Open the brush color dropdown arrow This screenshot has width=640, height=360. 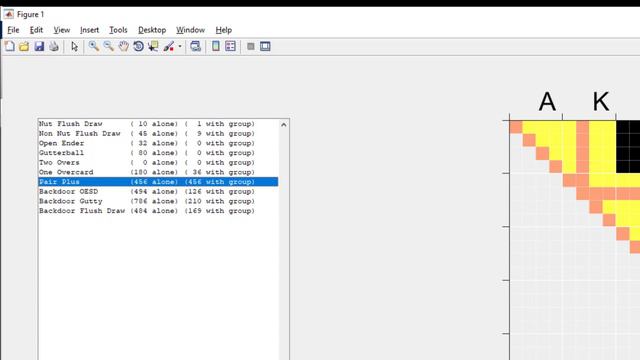coord(180,47)
